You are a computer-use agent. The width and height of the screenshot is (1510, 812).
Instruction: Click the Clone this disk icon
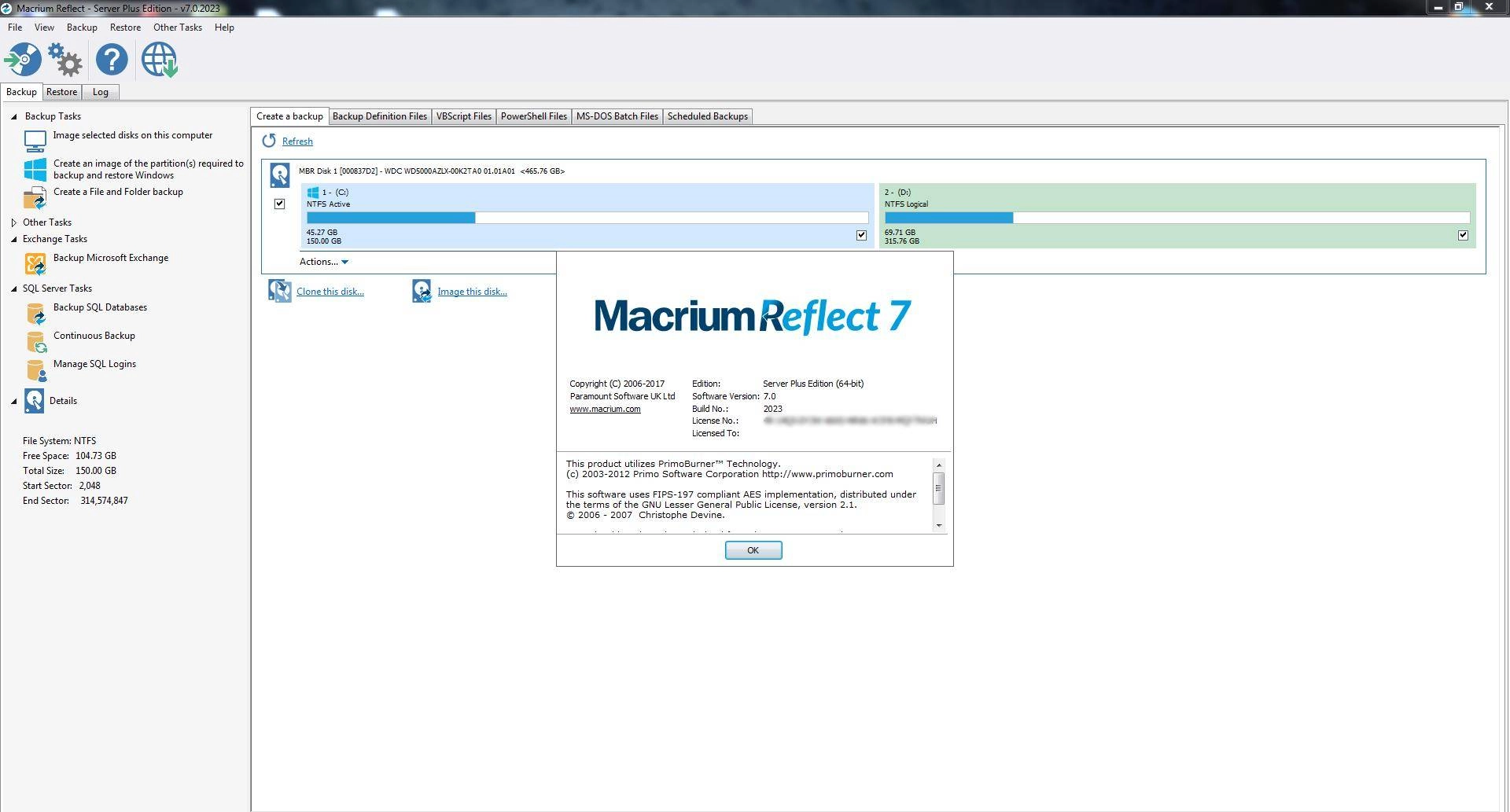tap(279, 291)
